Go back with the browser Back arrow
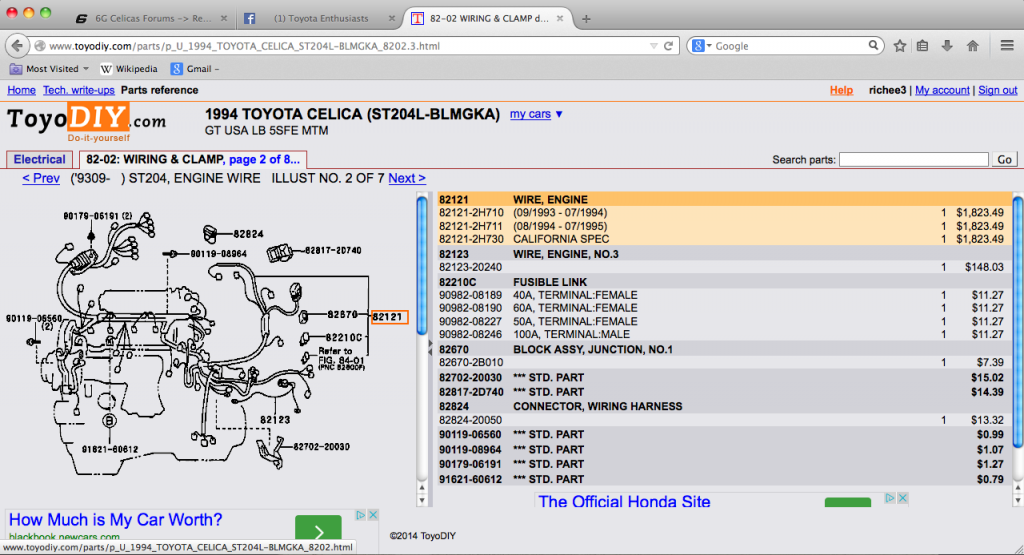This screenshot has height=555, width=1024. 17,46
